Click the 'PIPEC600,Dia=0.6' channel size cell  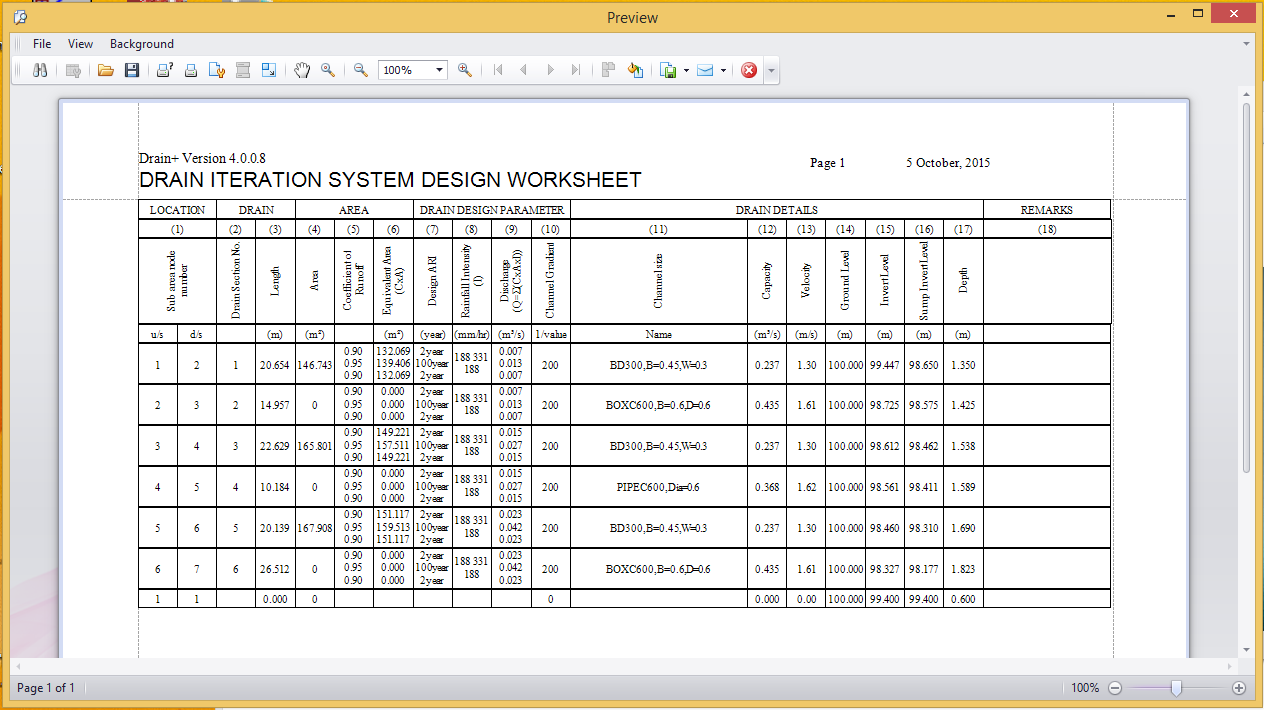(658, 487)
